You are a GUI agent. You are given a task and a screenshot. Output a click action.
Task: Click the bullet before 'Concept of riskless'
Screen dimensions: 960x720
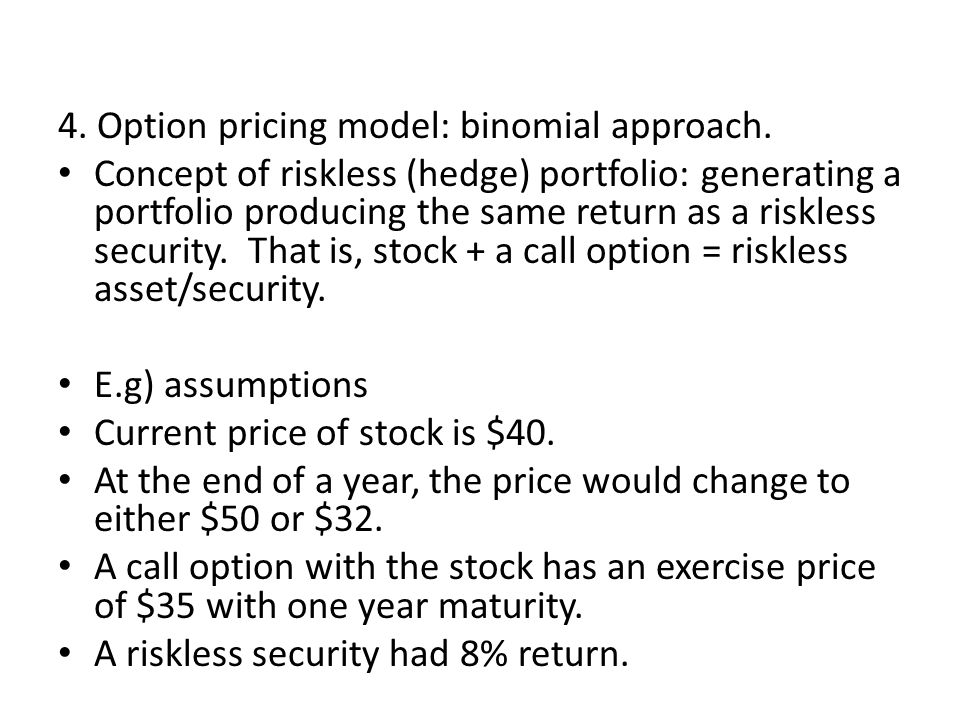click(65, 175)
